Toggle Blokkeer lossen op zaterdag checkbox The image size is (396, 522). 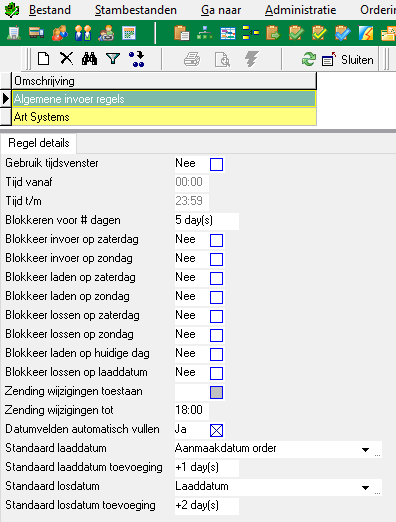pyautogui.click(x=216, y=316)
